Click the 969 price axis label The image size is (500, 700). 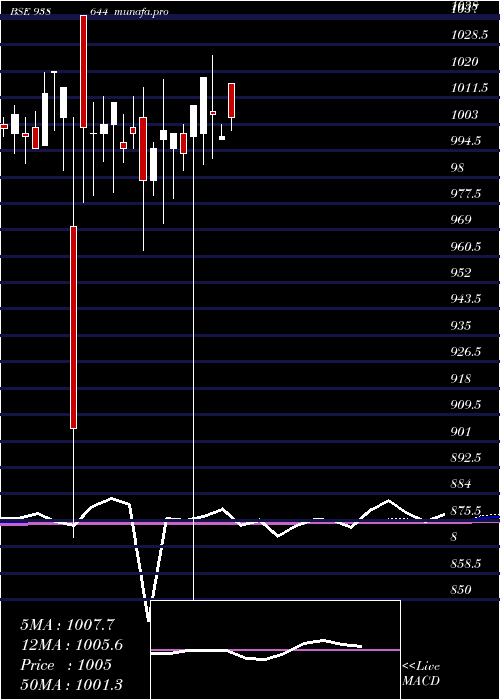pos(461,220)
